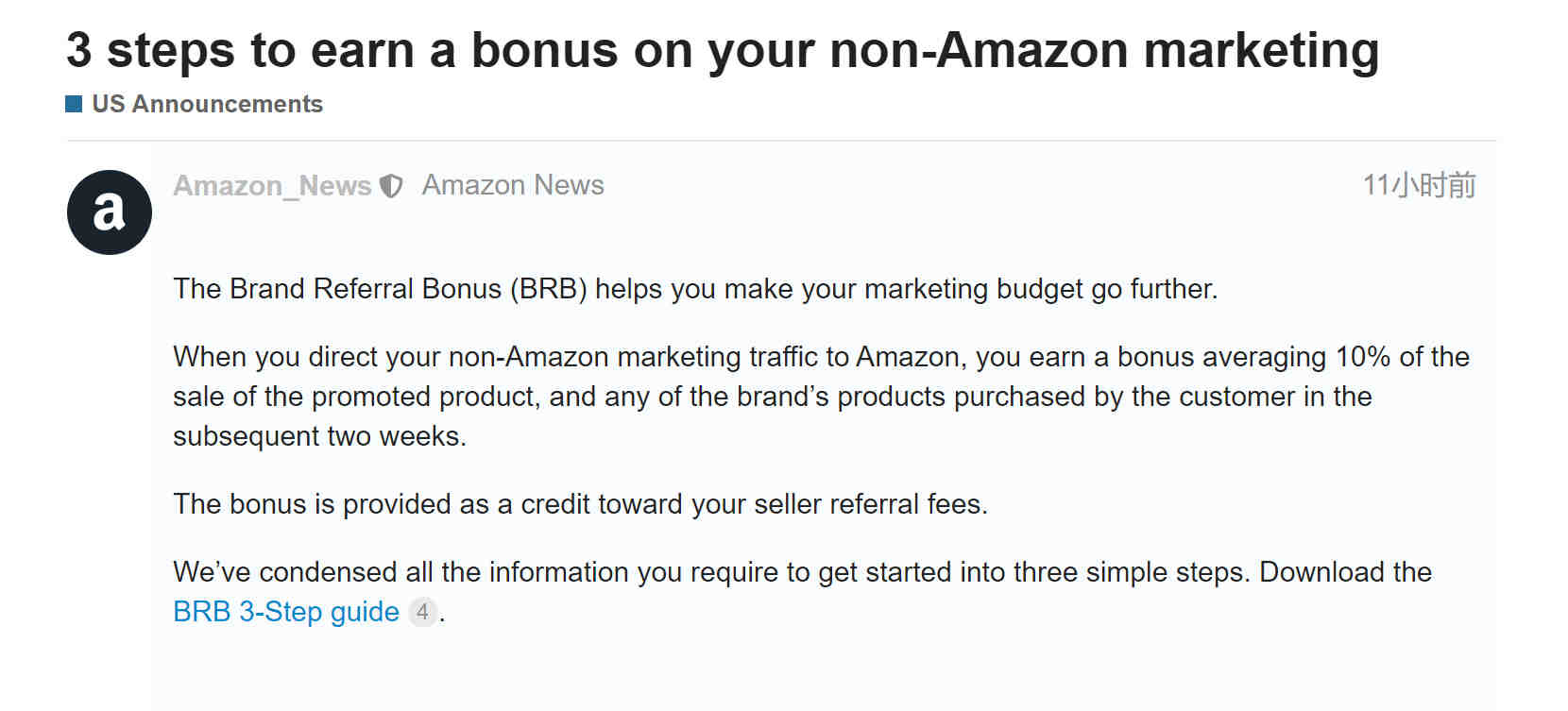Click the line starting "When you direct"
This screenshot has width=1568, height=711.
pyautogui.click(x=821, y=357)
